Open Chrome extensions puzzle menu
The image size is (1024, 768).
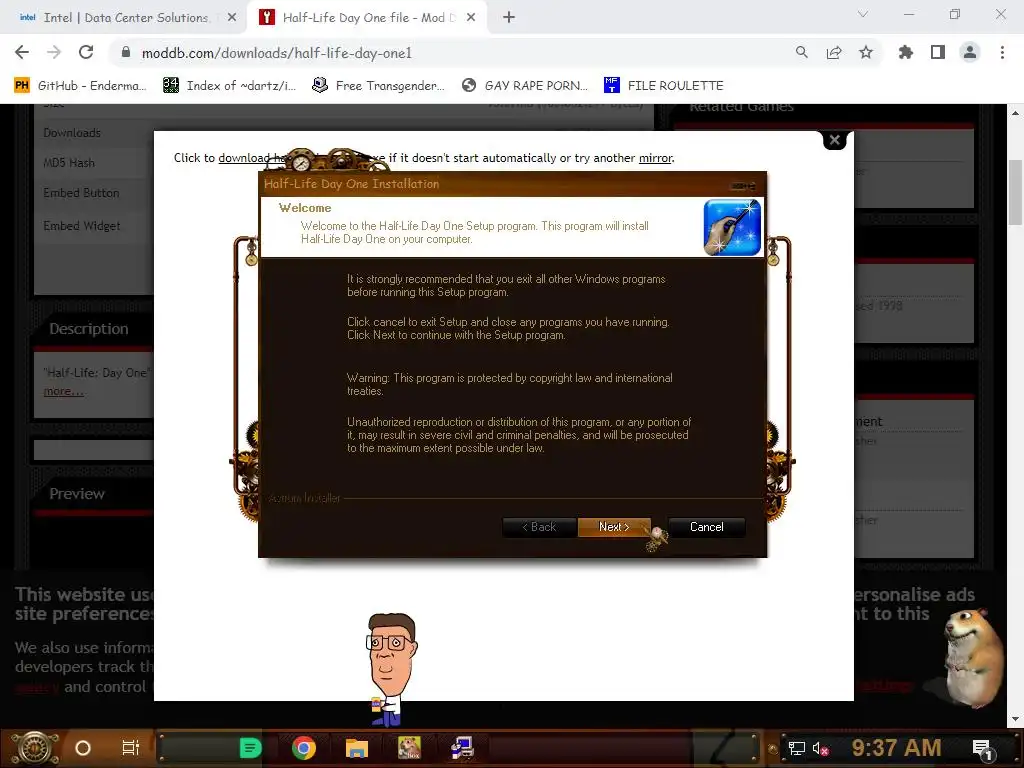pos(905,52)
